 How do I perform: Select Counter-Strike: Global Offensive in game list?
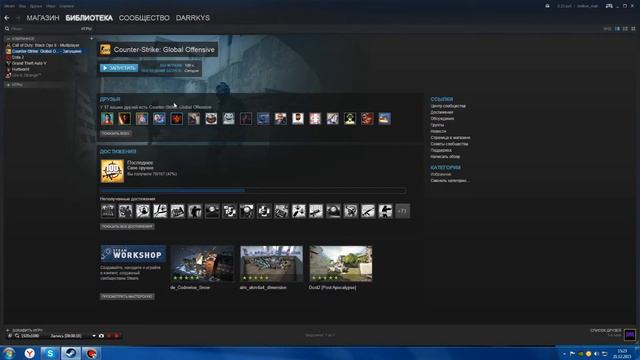point(47,51)
